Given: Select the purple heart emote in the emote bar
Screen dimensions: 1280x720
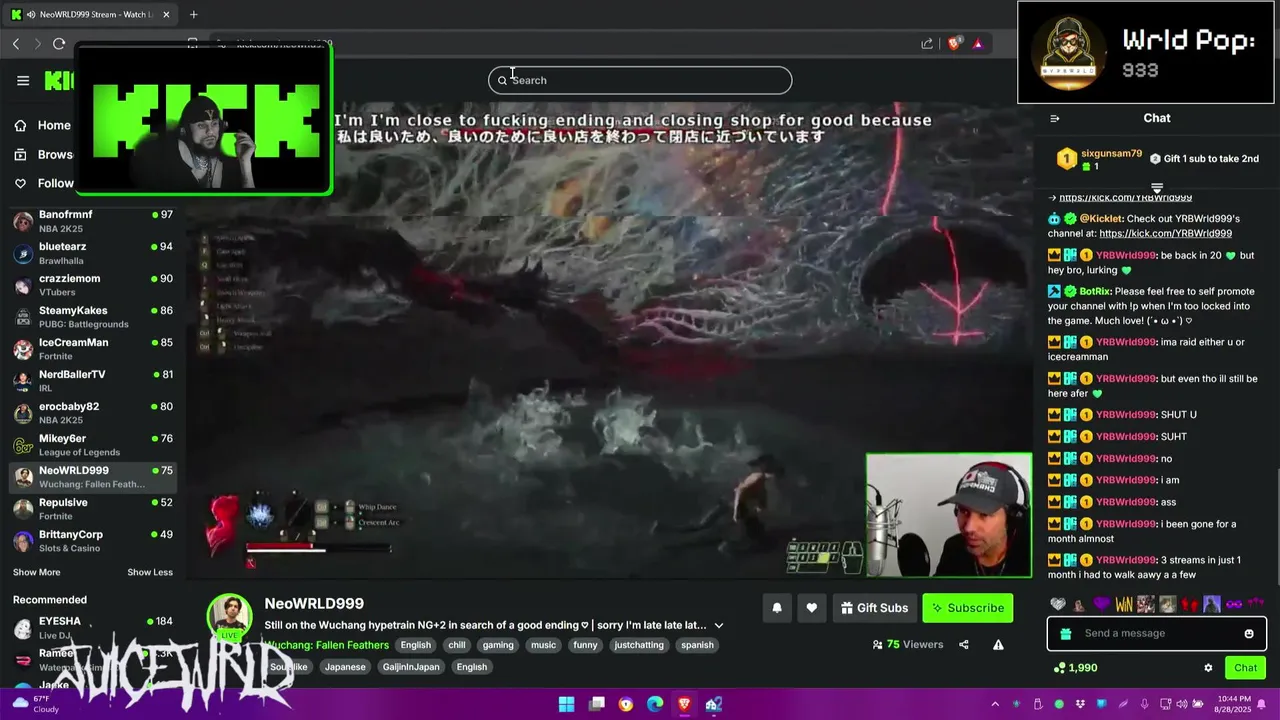Looking at the screenshot, I should point(1101,604).
